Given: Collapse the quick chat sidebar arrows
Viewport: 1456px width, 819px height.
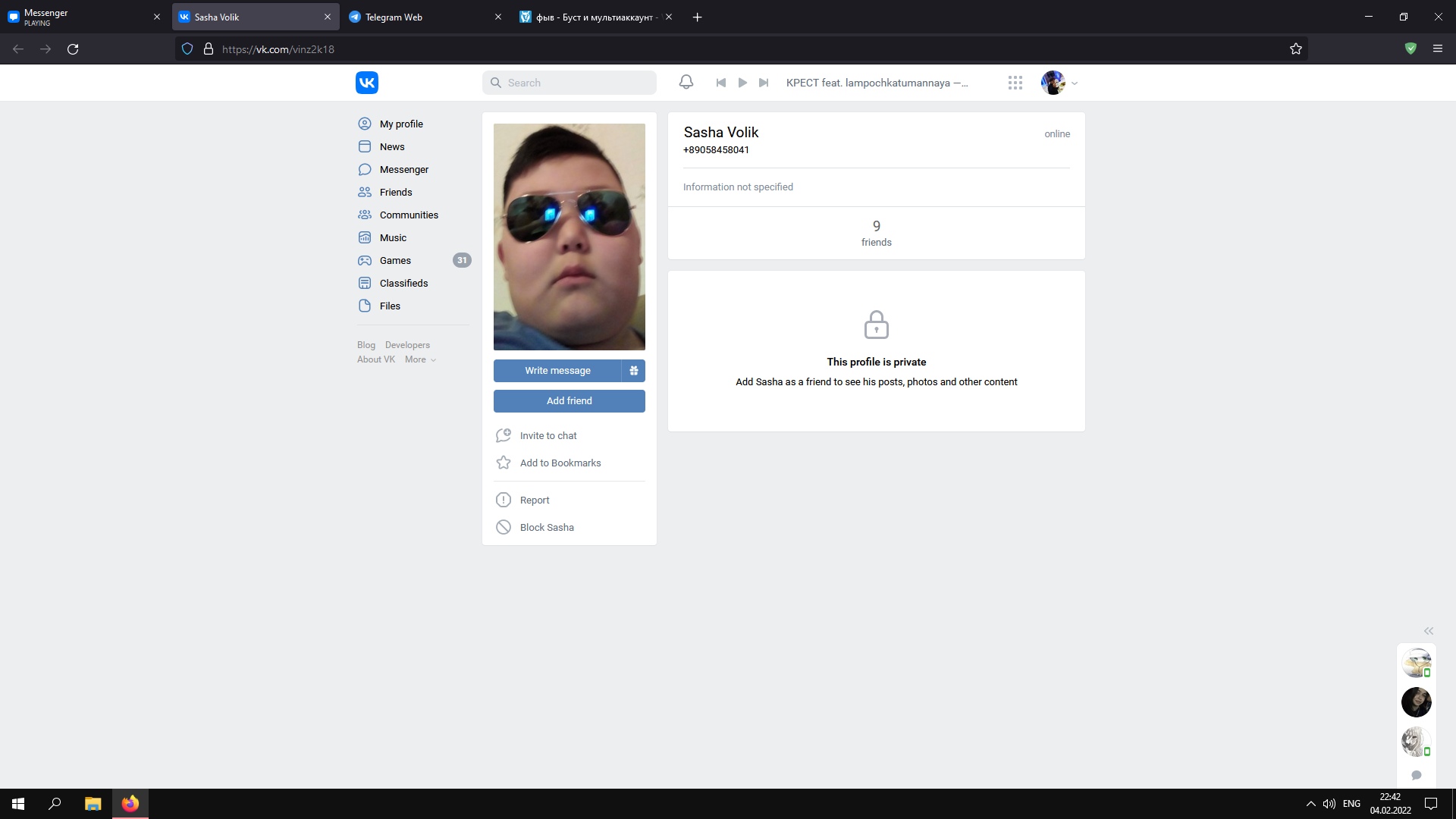Looking at the screenshot, I should [x=1428, y=631].
